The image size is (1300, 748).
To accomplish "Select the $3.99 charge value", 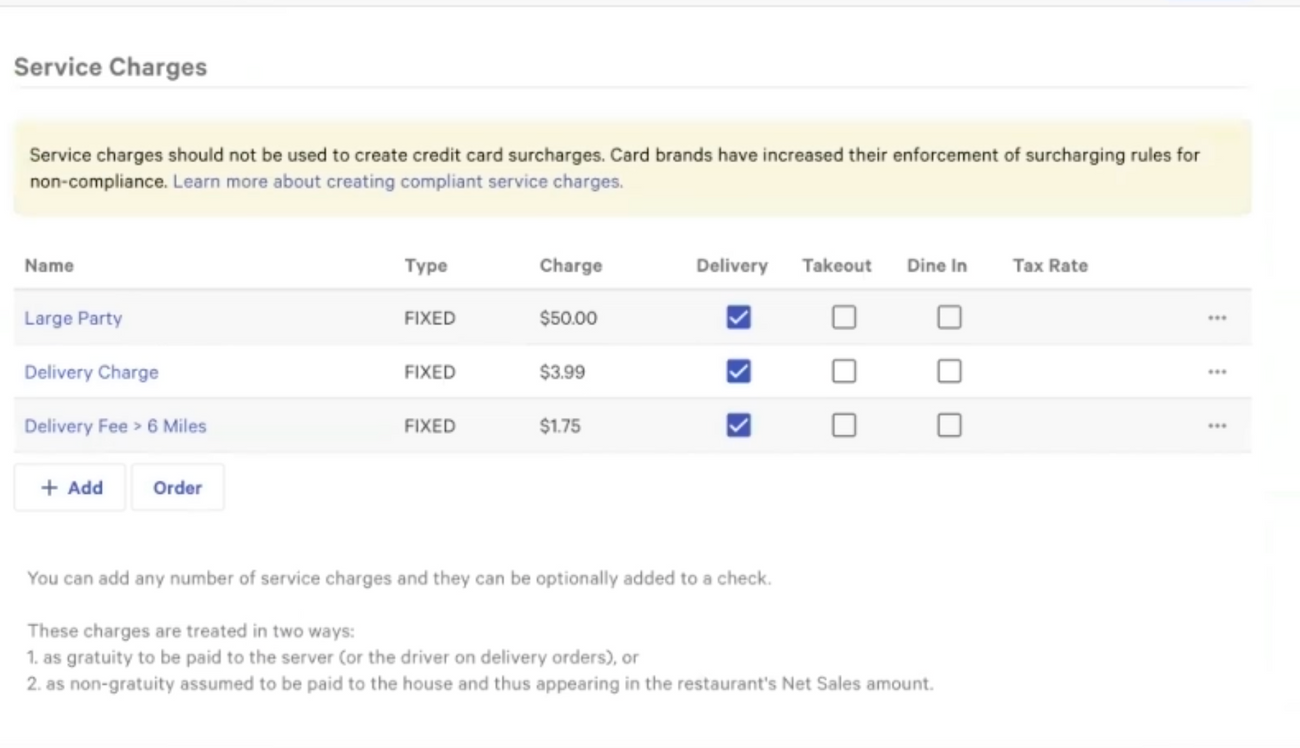I will (562, 372).
